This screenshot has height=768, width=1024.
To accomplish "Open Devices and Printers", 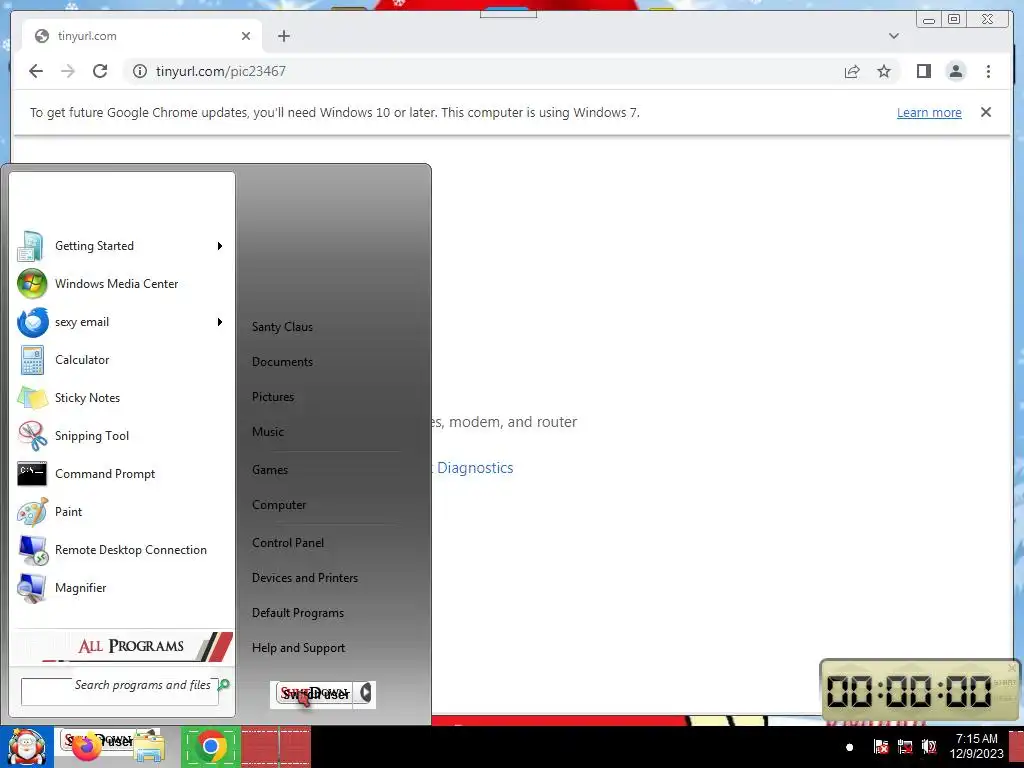I will pyautogui.click(x=305, y=578).
